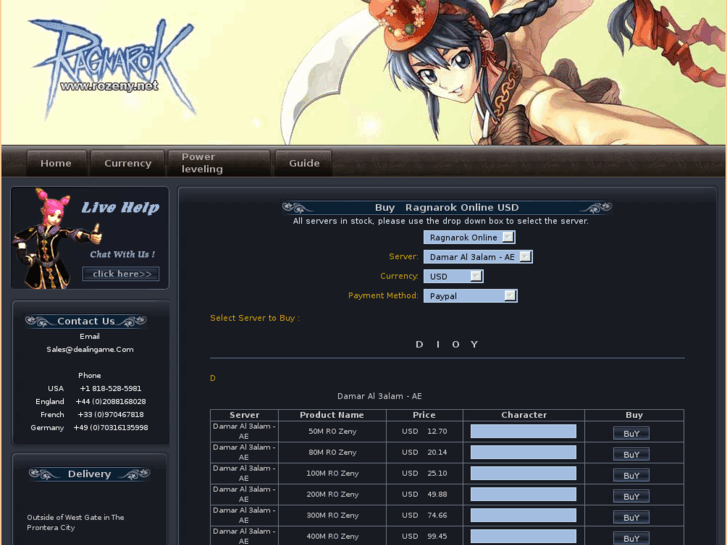Click USA phone number +1 818-528-5981
This screenshot has height=545, width=727.
click(110, 388)
